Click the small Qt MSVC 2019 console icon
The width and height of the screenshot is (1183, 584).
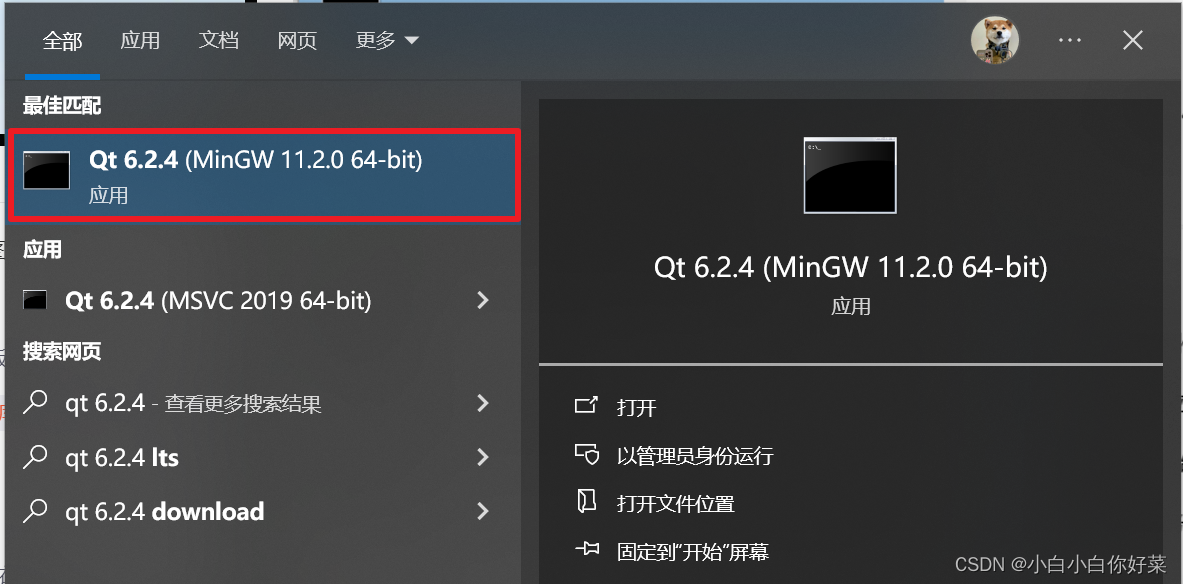pos(35,300)
